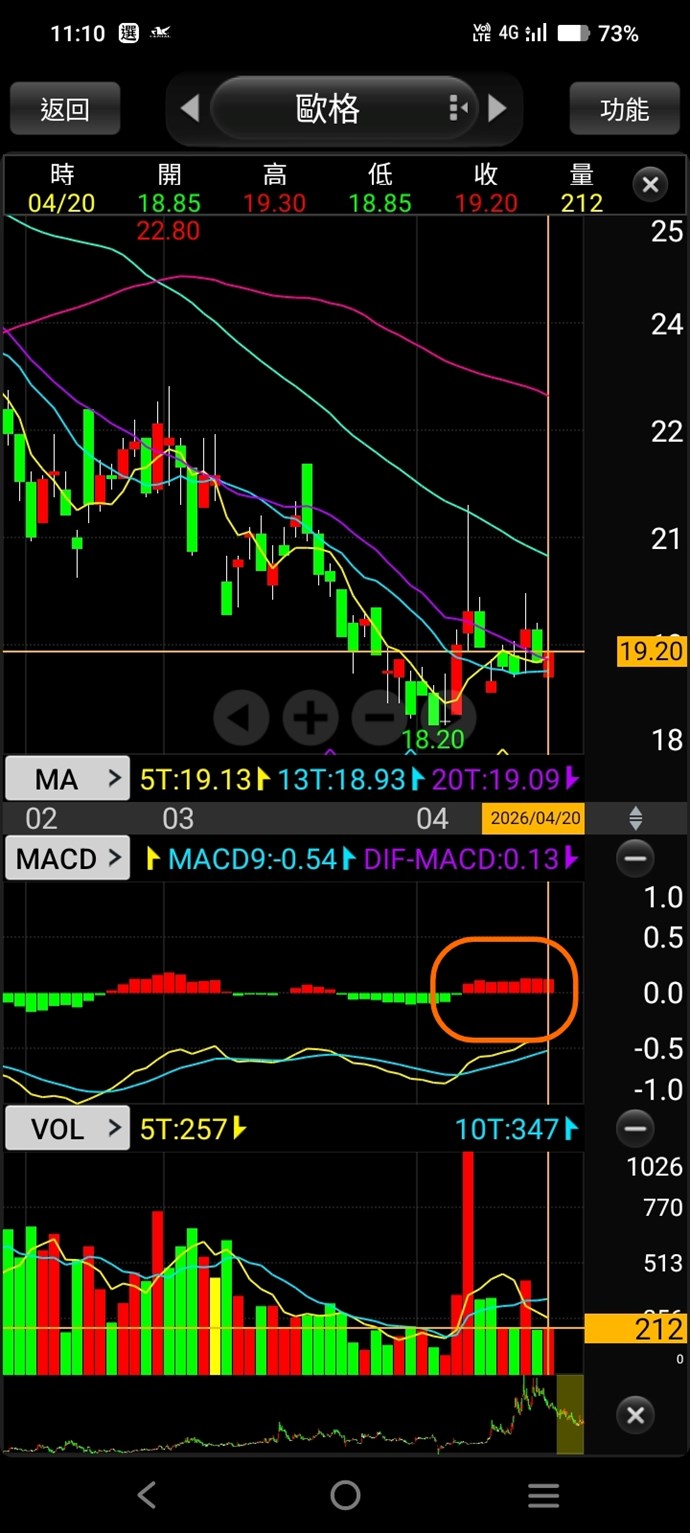Tap the Android home circle button

click(x=345, y=1495)
